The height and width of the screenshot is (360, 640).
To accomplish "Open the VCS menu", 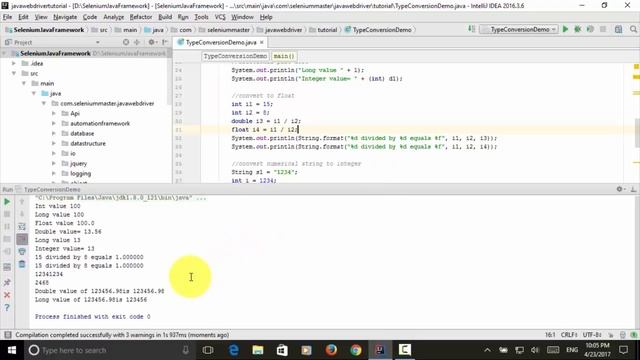I will [x=220, y=17].
